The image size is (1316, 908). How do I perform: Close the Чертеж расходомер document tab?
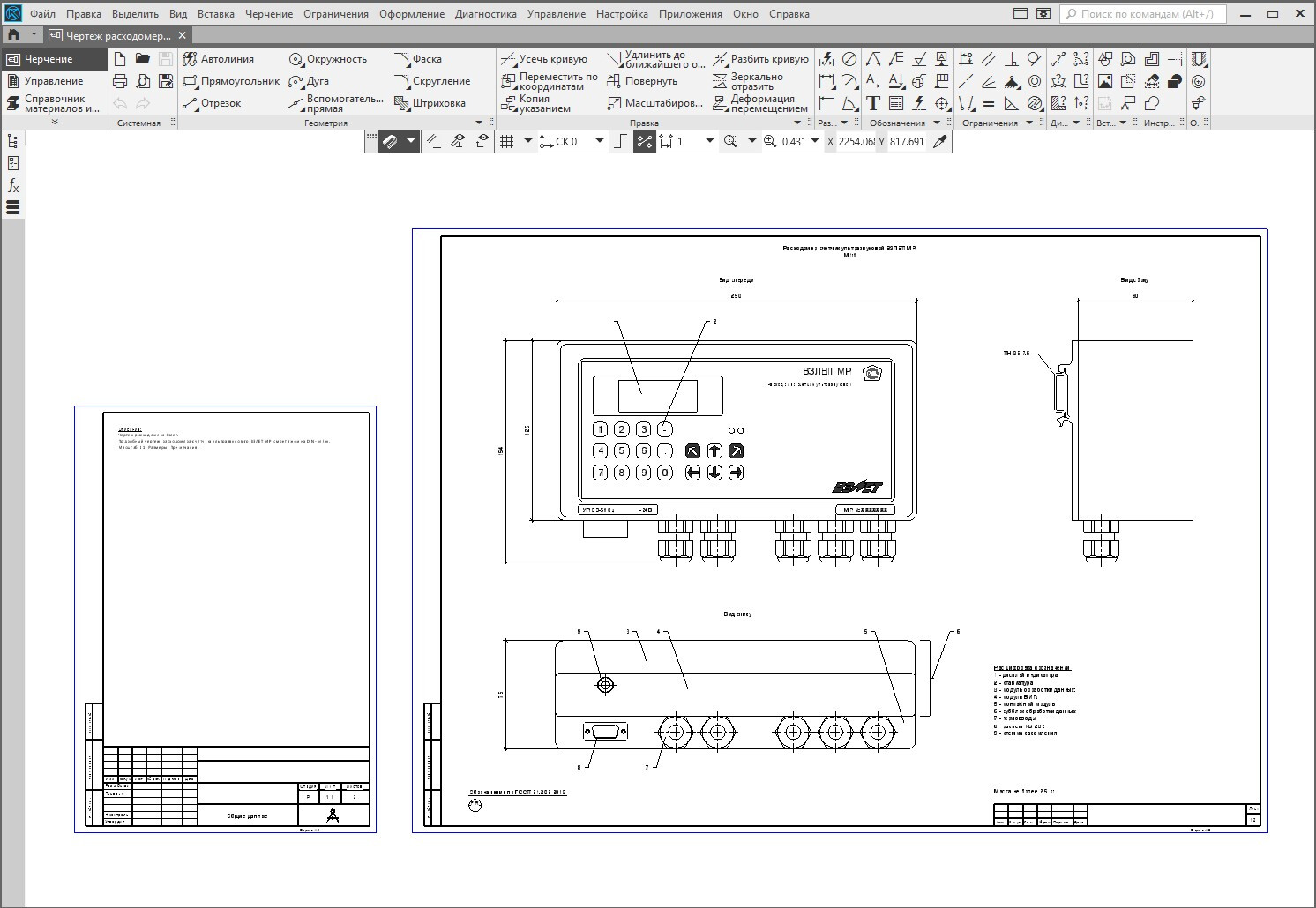point(182,35)
